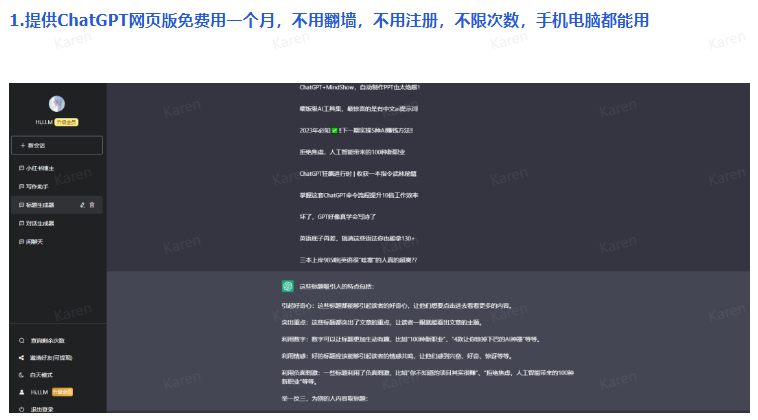This screenshot has width=758, height=420.
Task: Toggle 白天模式 day mode
Action: 36,375
